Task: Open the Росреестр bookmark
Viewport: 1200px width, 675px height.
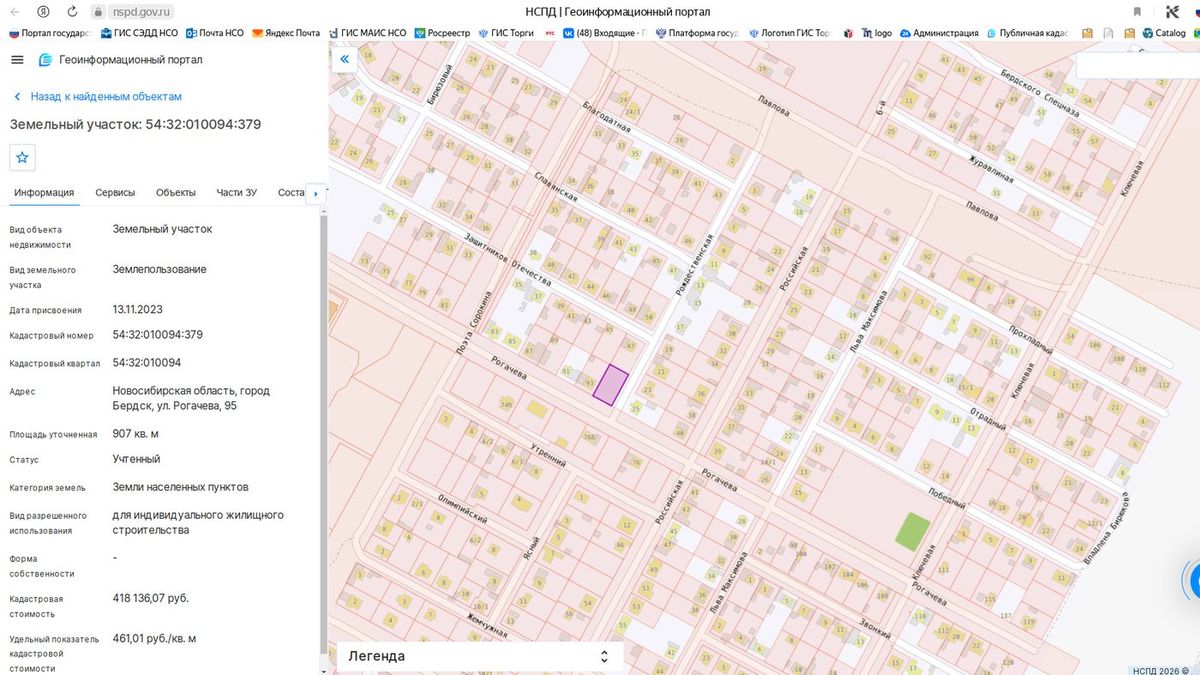Action: pos(442,33)
